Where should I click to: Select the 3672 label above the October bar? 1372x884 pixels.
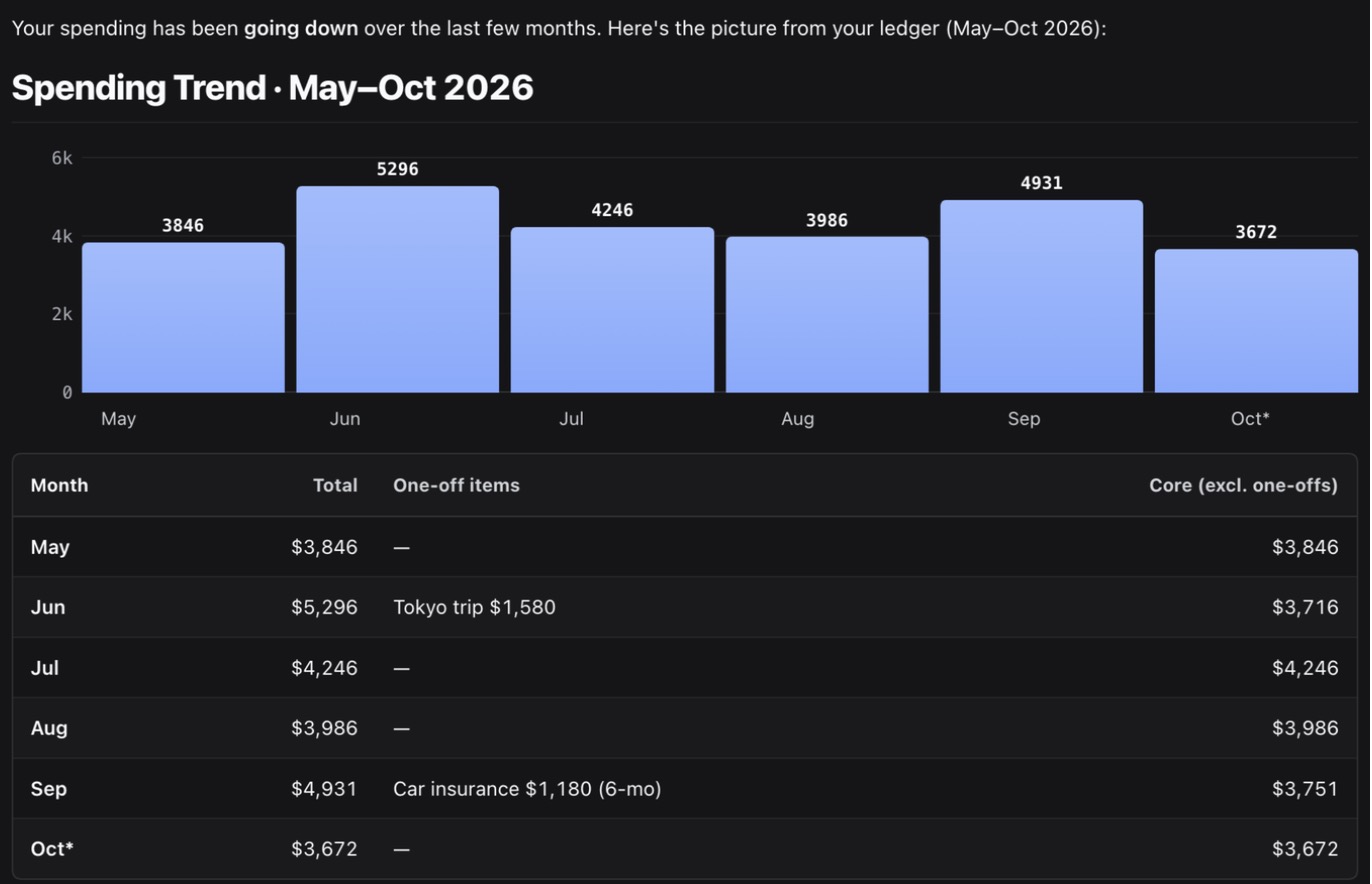[1256, 232]
